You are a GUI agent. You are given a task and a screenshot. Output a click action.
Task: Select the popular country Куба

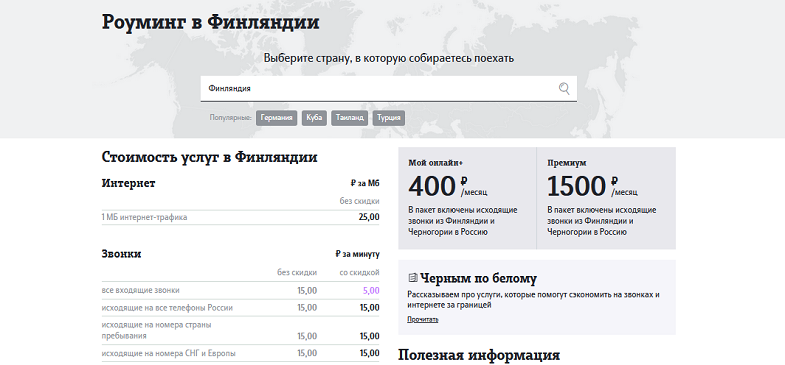[x=314, y=118]
